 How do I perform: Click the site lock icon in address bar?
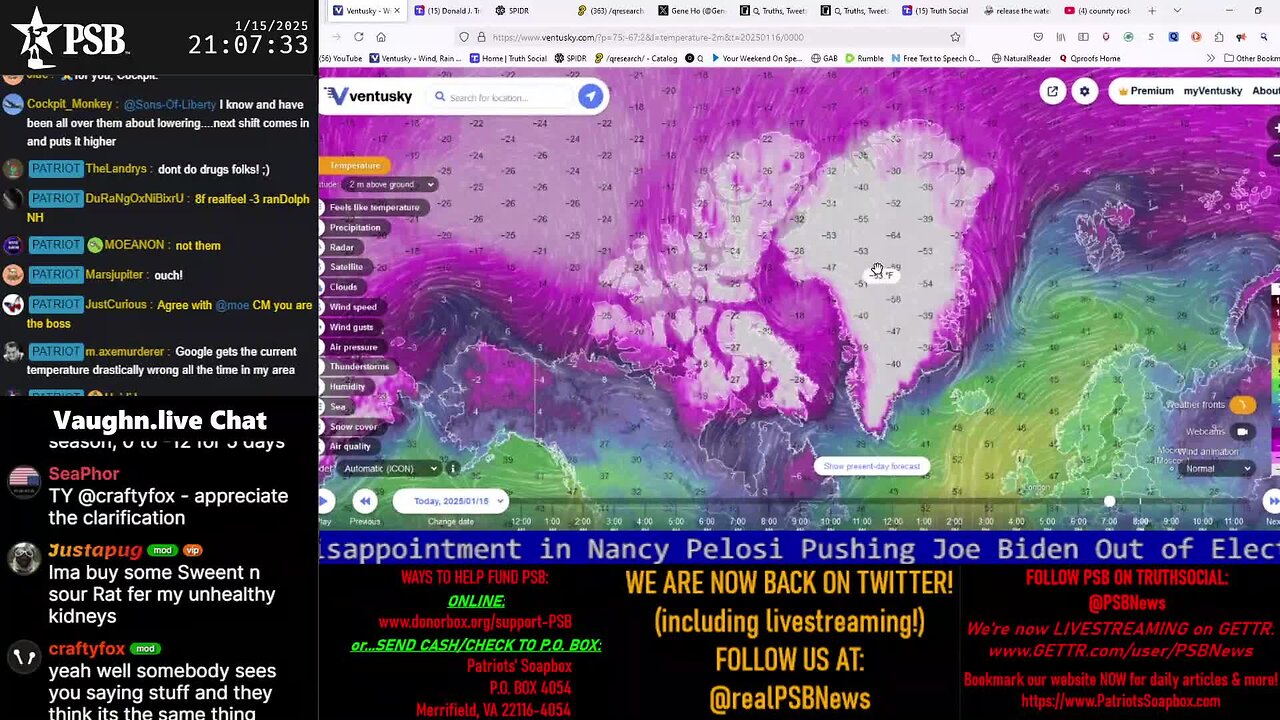481,37
